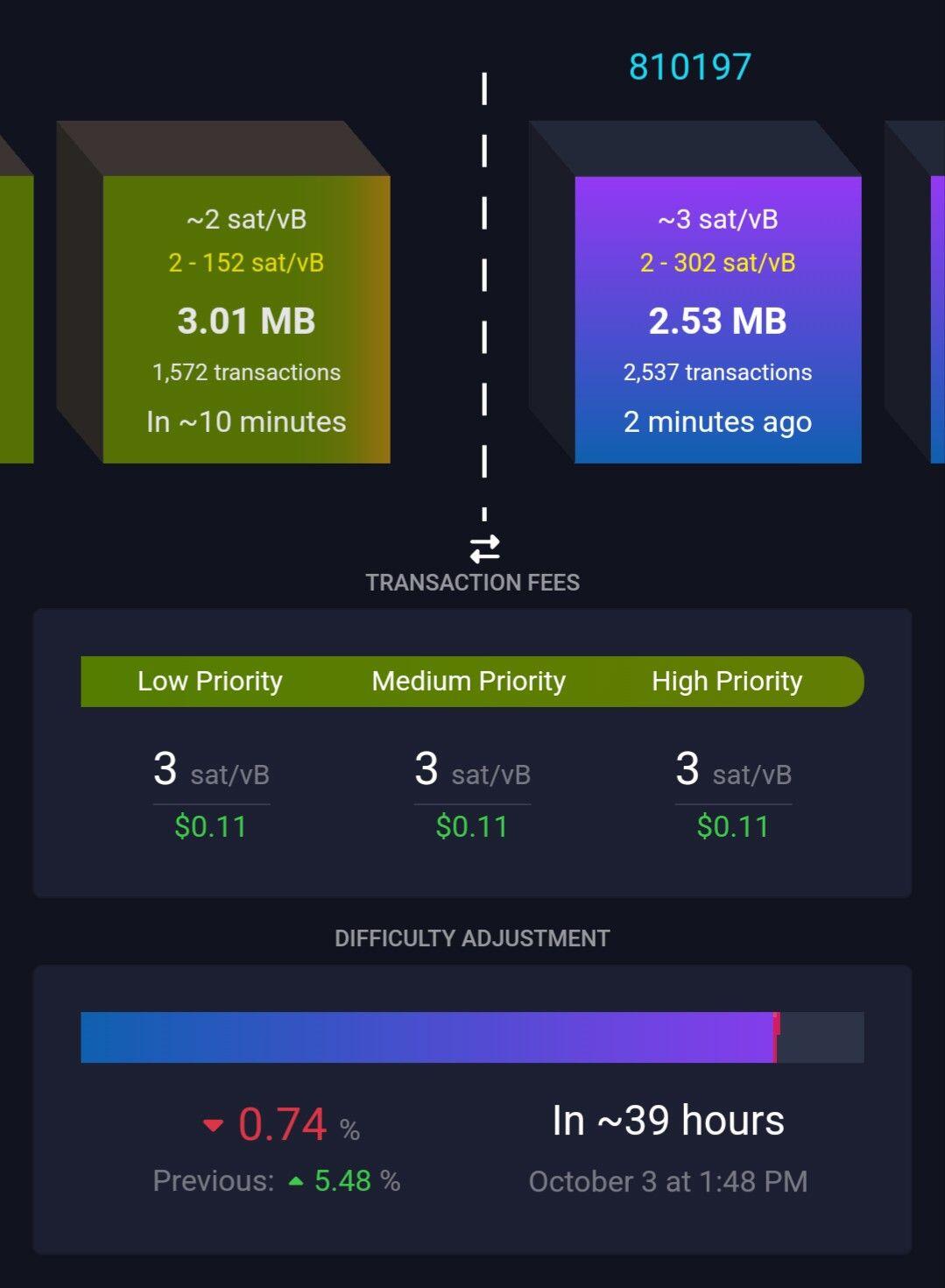Select the Low Priority fee label
Screen dimensions: 945x1288
pyautogui.click(x=210, y=682)
